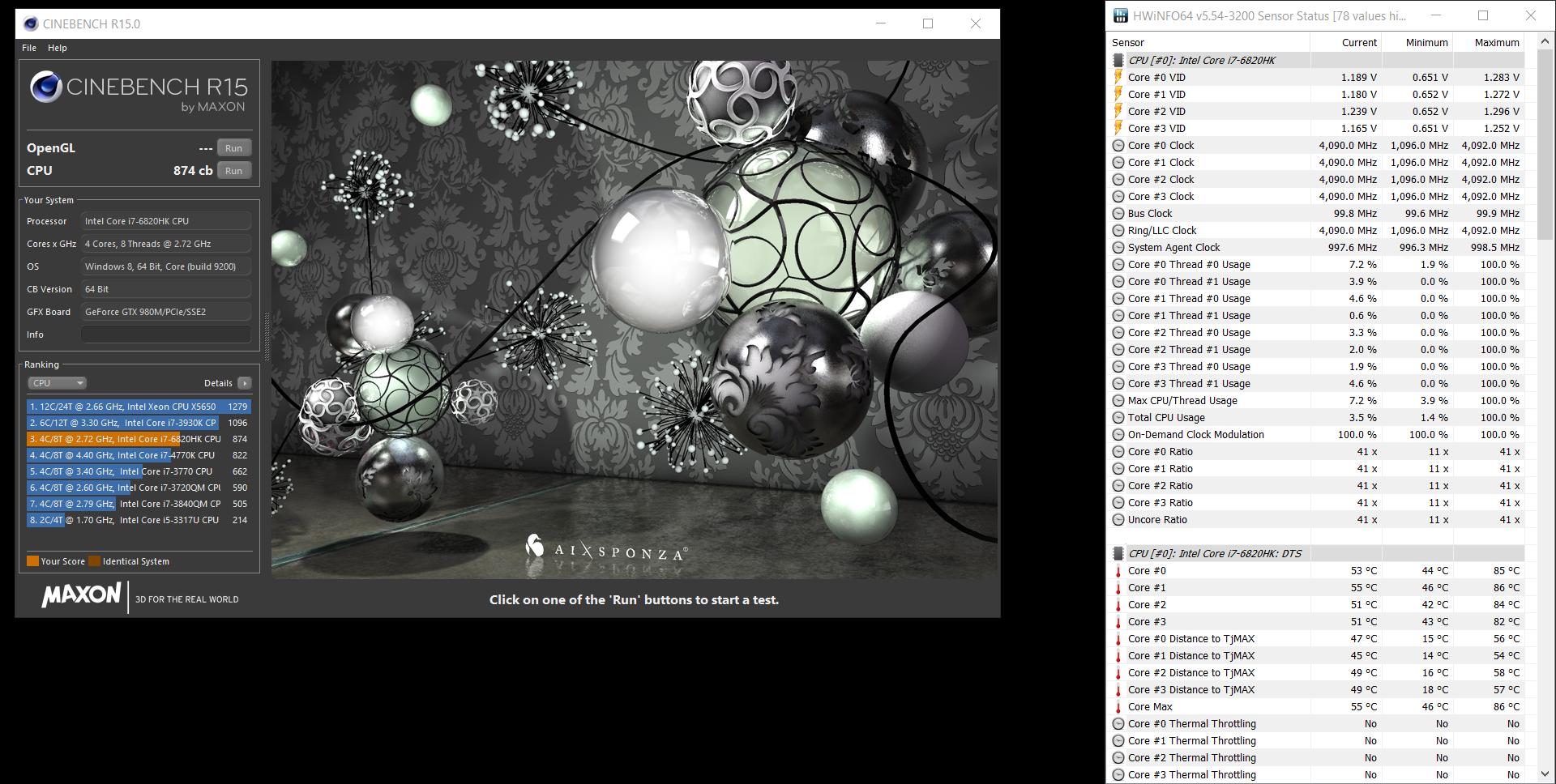Click the MAXON logo at bottom
The image size is (1556, 784).
[81, 595]
